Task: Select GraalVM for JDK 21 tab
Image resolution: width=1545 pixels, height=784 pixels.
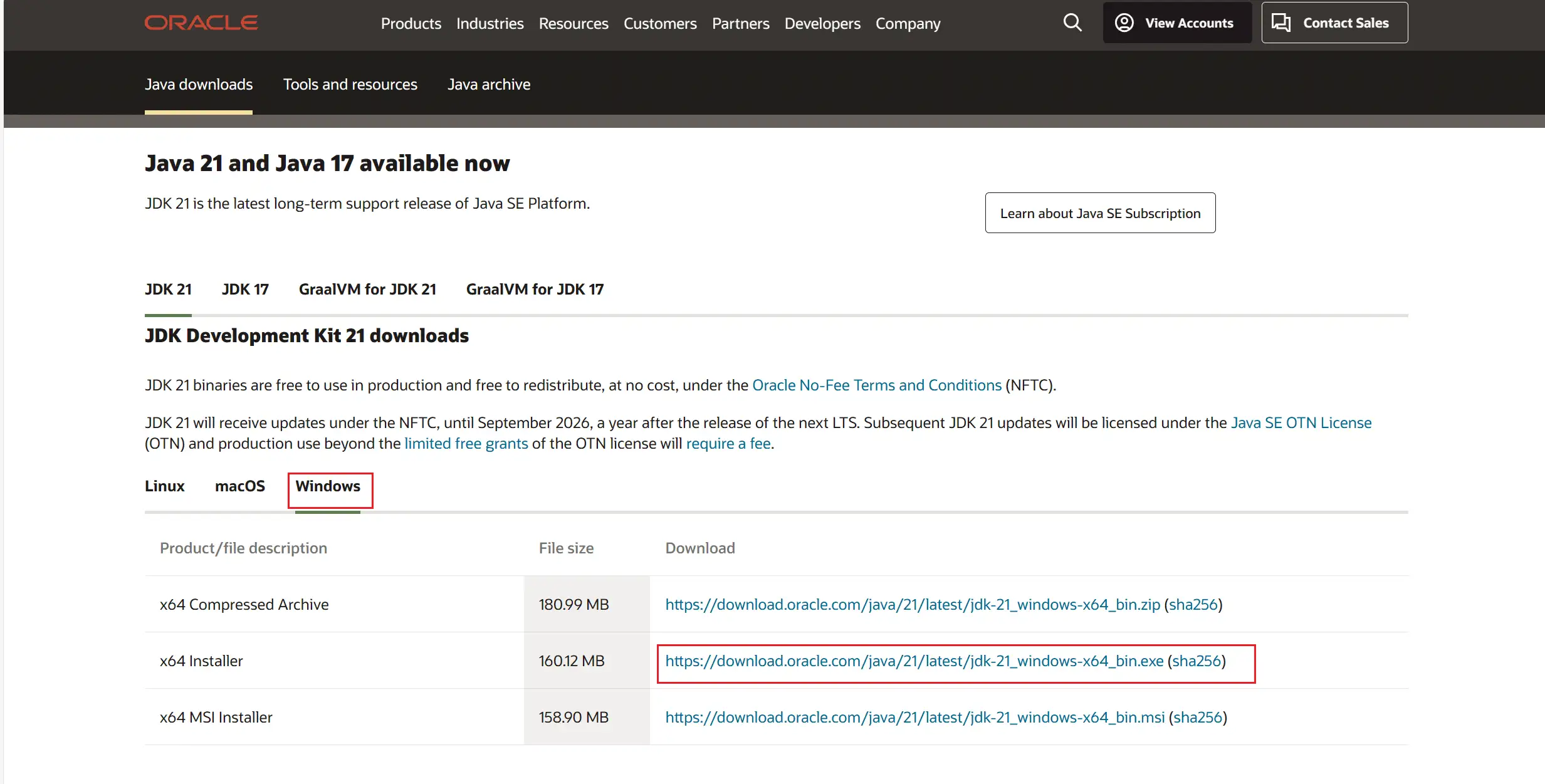Action: (x=367, y=290)
